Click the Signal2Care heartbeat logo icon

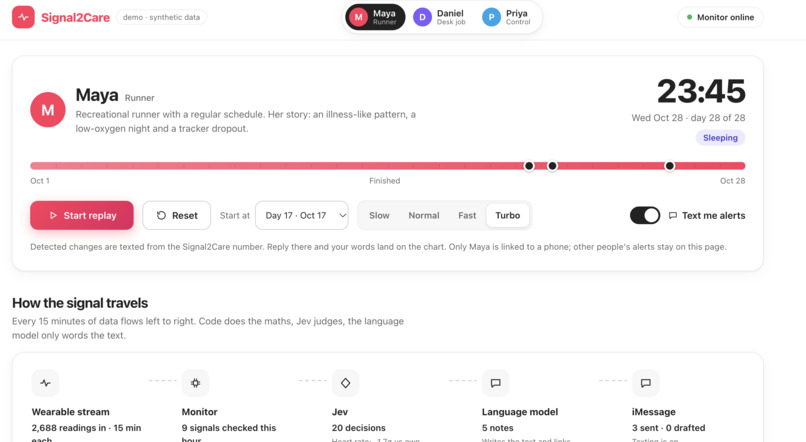pos(23,17)
